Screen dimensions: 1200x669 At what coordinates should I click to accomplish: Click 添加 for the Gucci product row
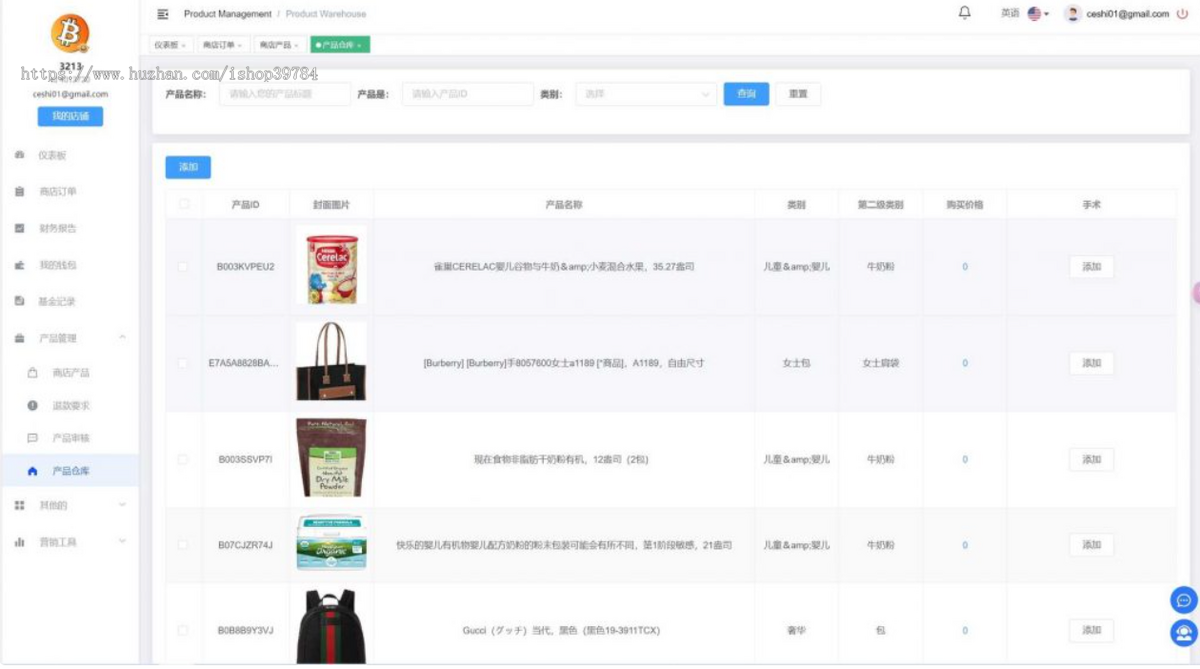(1091, 630)
